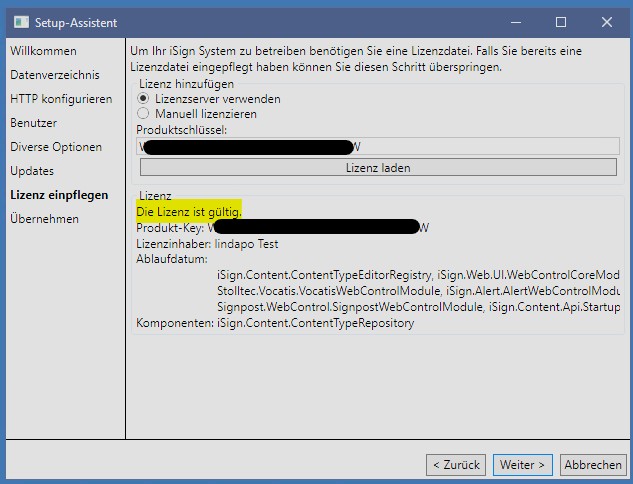
Task: Click the 'Produktschlüssel:' label
Action: pyautogui.click(x=182, y=130)
